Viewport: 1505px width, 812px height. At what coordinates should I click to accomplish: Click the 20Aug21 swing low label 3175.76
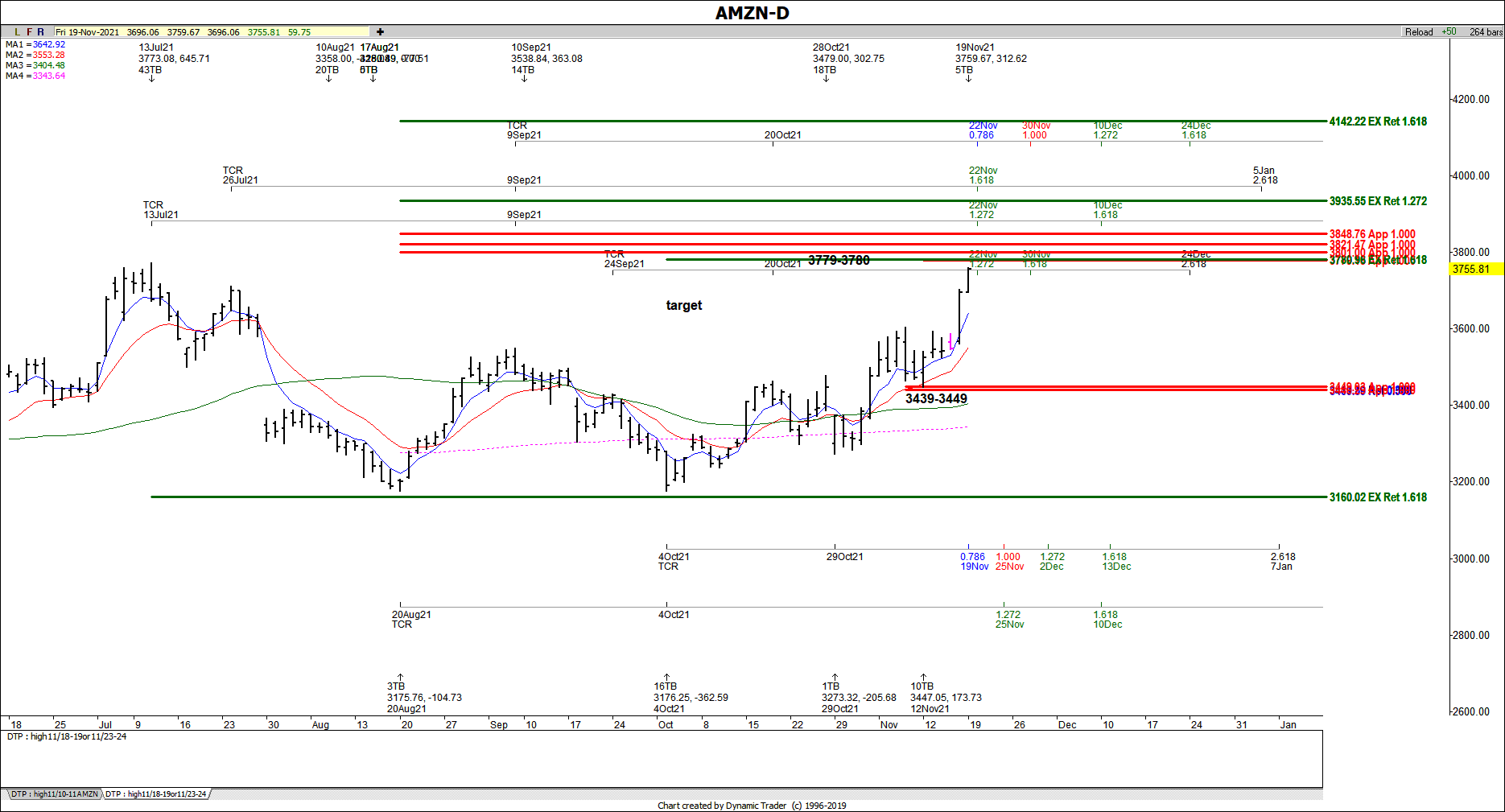[424, 698]
